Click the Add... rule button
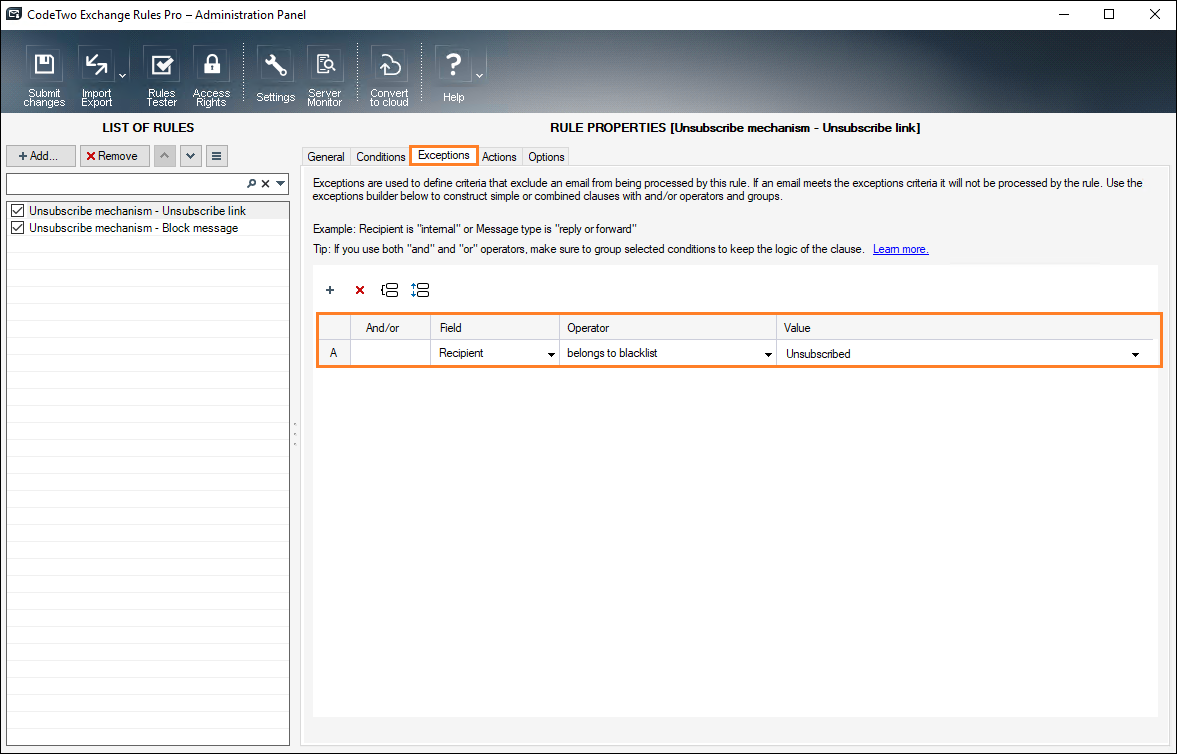The height and width of the screenshot is (754, 1177). click(x=41, y=156)
